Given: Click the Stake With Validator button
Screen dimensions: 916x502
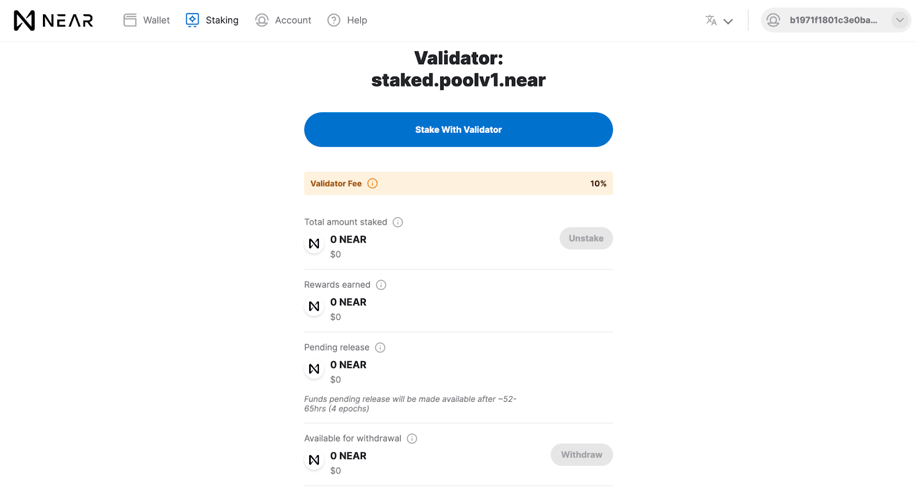Looking at the screenshot, I should (x=459, y=130).
